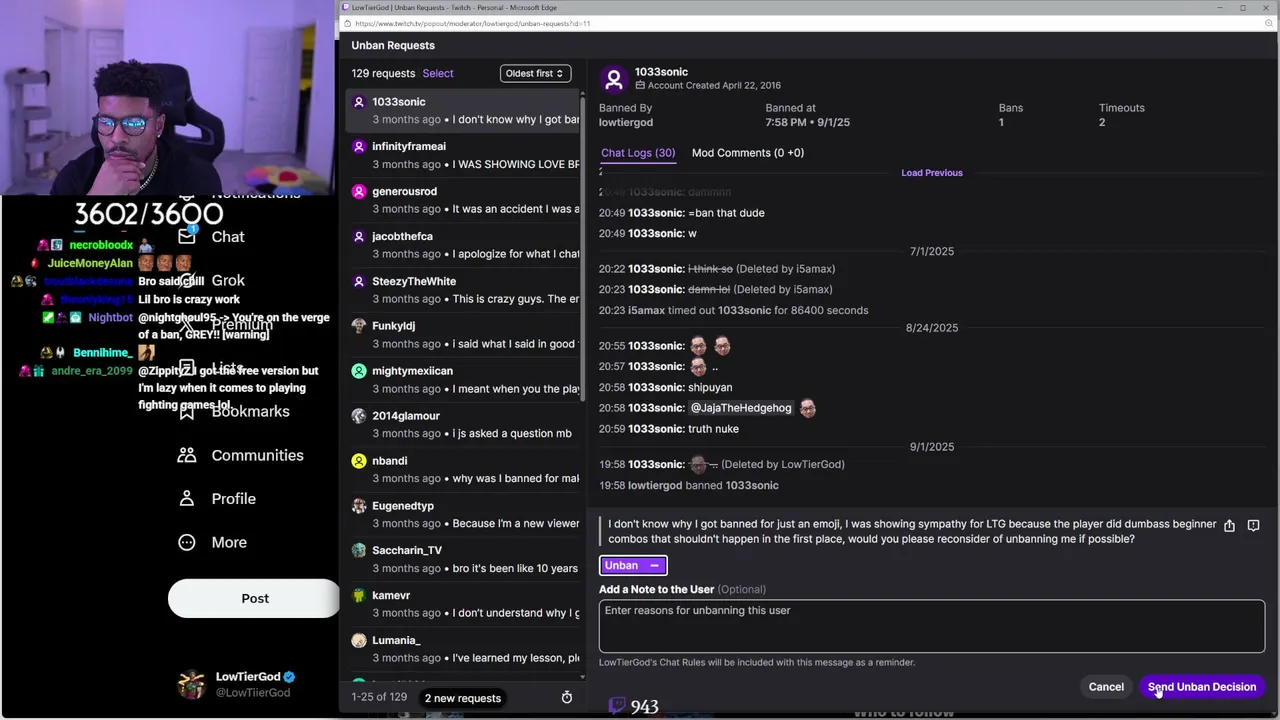The image size is (1280, 720).
Task: Click avatar icon beside jacobthefca request
Action: click(x=359, y=236)
